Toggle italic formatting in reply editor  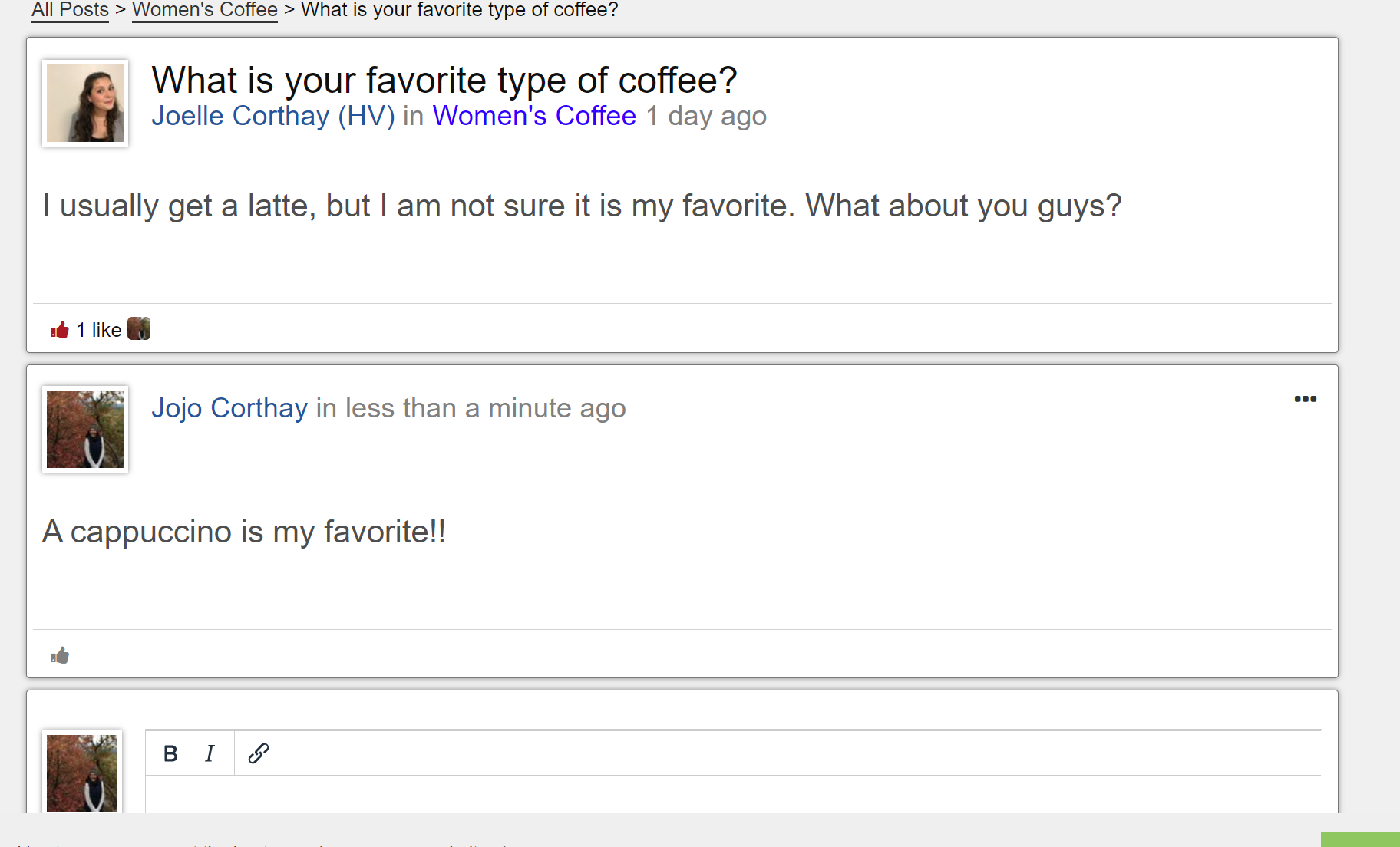[210, 753]
